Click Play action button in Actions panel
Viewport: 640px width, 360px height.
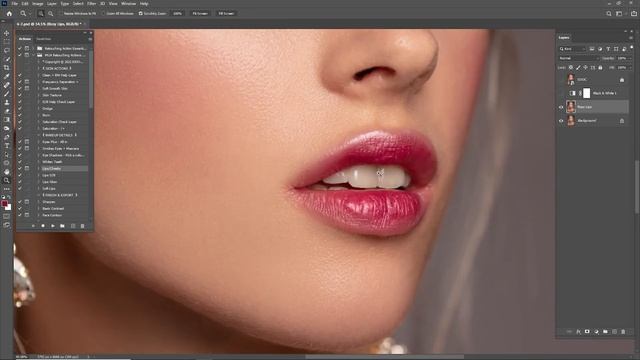click(x=53, y=226)
